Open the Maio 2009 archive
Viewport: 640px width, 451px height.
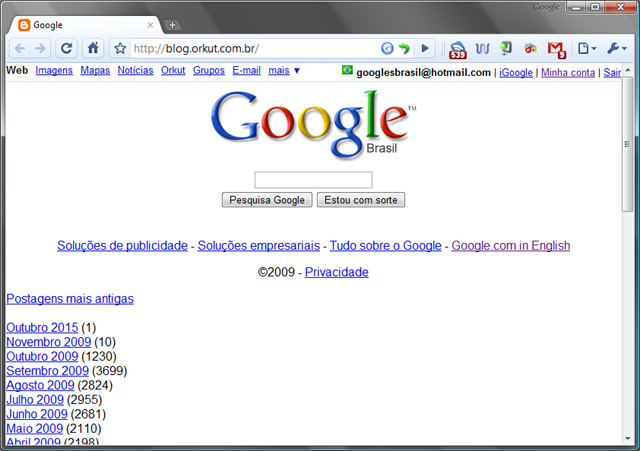(34, 429)
